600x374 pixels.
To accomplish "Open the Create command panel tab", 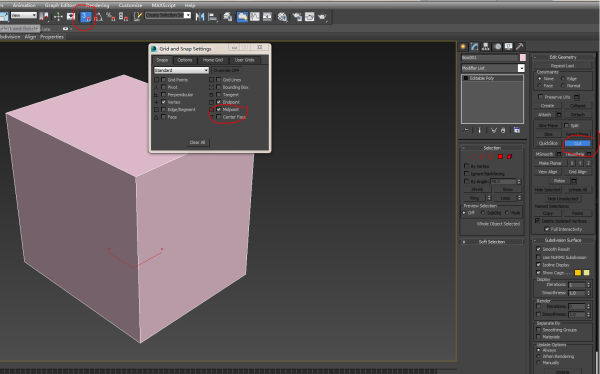I will pos(463,47).
